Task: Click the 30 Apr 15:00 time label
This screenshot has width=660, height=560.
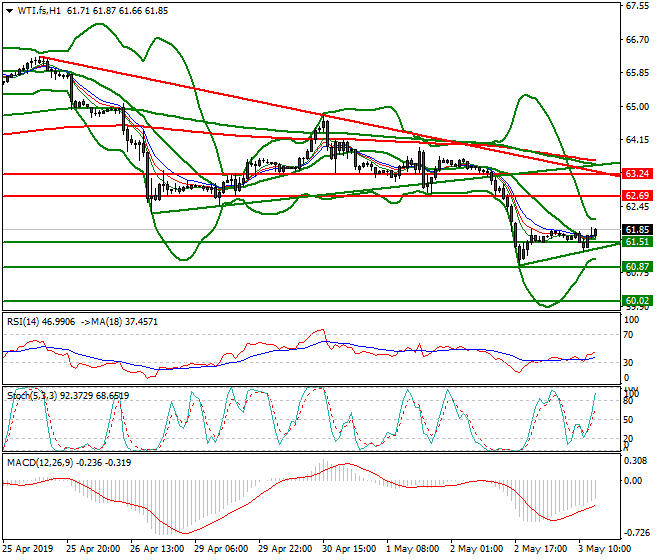Action: click(x=349, y=549)
